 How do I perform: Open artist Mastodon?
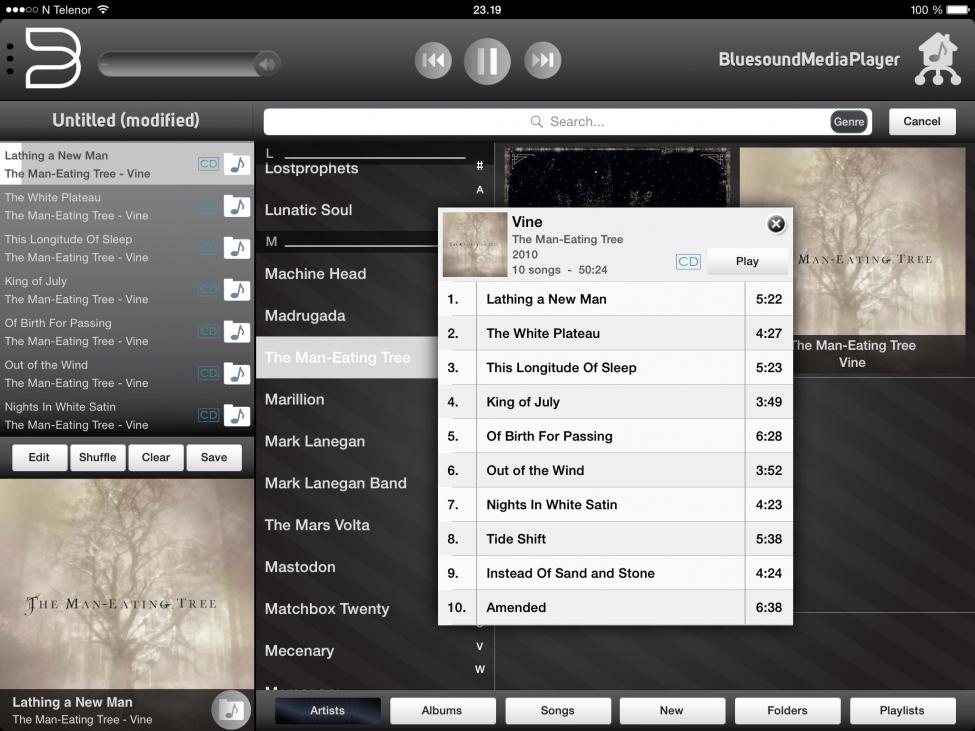click(300, 567)
